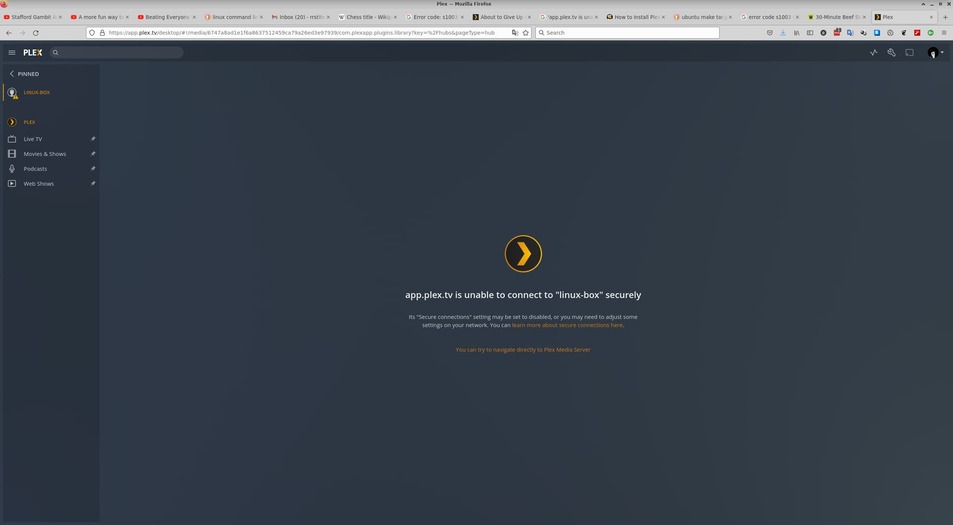953x525 pixels.
Task: Reload the current page
Action: click(x=35, y=33)
